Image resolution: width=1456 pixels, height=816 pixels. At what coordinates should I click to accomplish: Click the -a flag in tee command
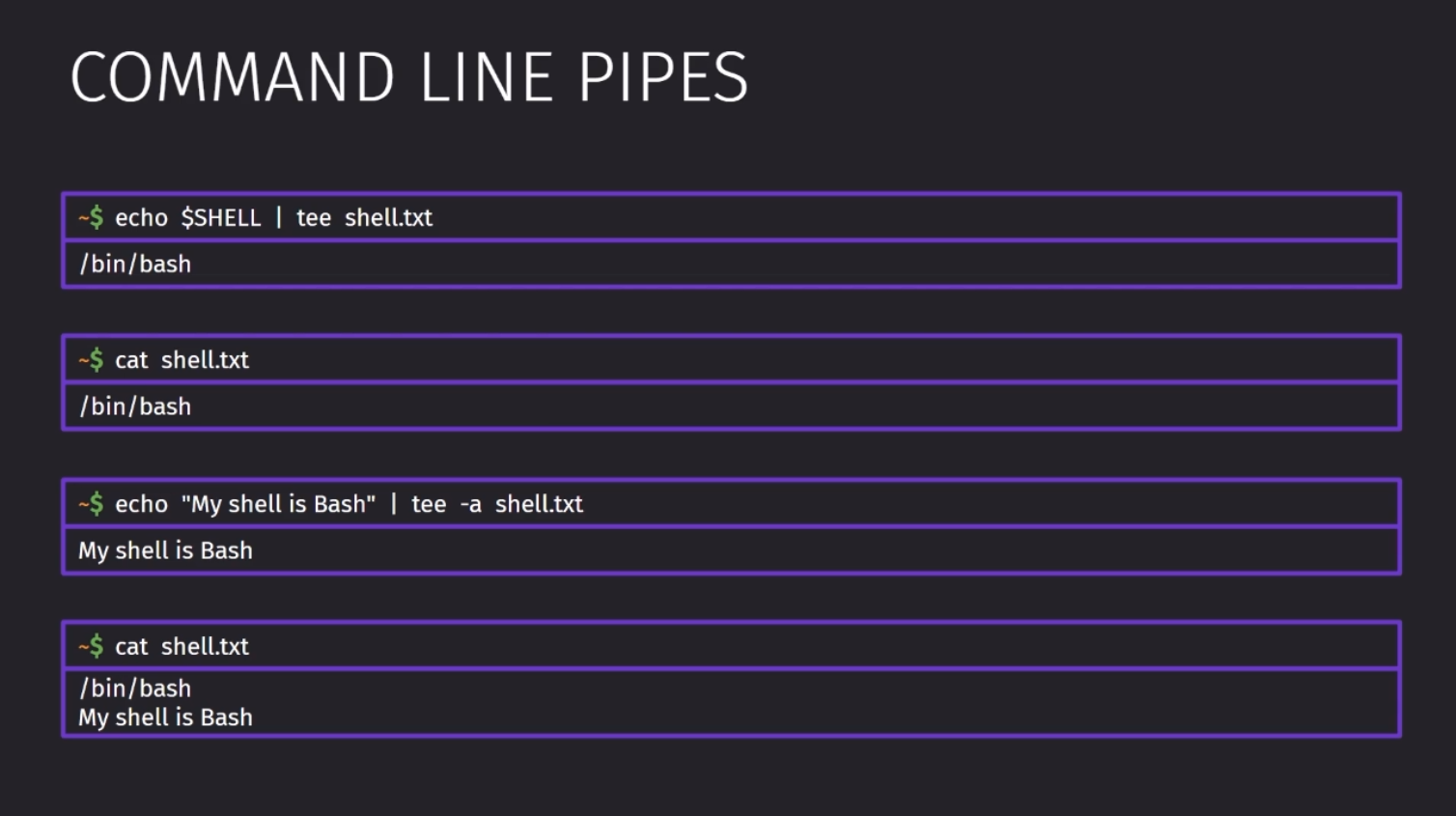(470, 504)
